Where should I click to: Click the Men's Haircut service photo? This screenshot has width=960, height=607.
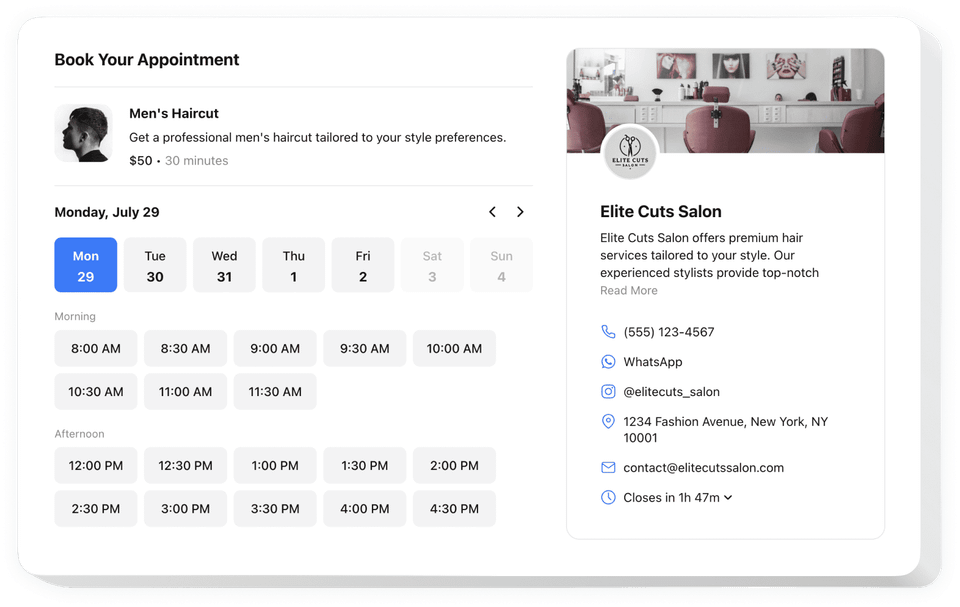[x=84, y=133]
